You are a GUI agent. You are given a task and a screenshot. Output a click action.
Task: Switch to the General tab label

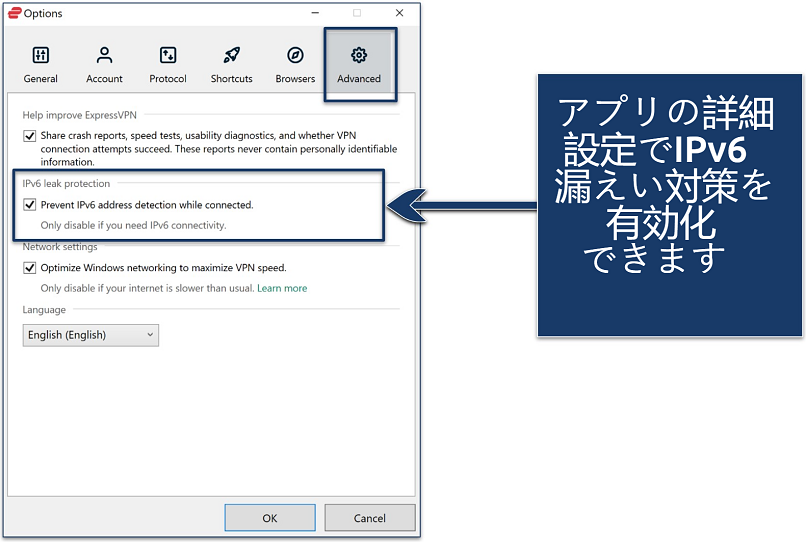[x=41, y=79]
